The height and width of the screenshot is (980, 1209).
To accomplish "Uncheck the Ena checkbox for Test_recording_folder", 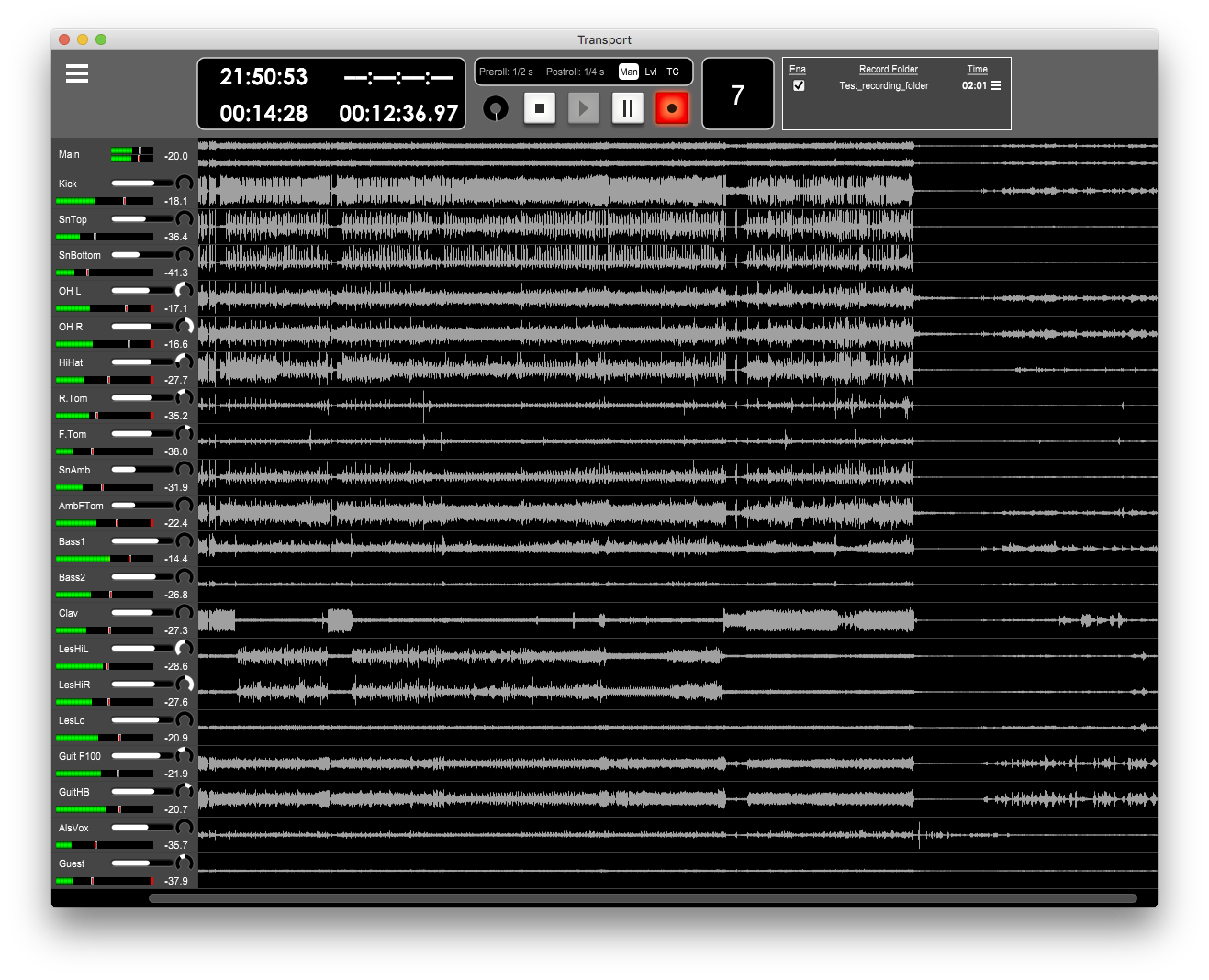I will [x=799, y=85].
